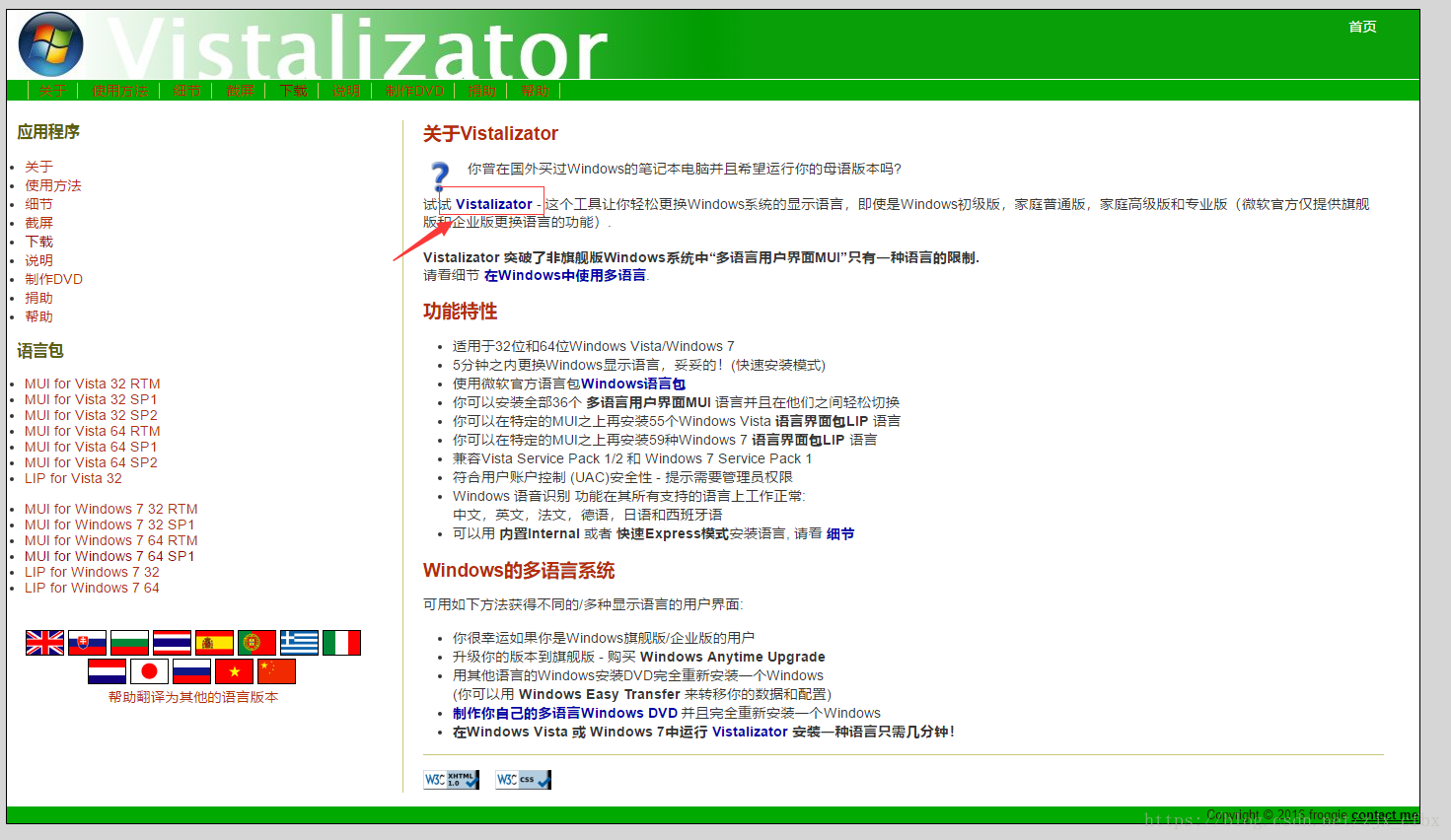The width and height of the screenshot is (1451, 840).
Task: Open 帮助 in the green navigation bar
Action: click(535, 91)
